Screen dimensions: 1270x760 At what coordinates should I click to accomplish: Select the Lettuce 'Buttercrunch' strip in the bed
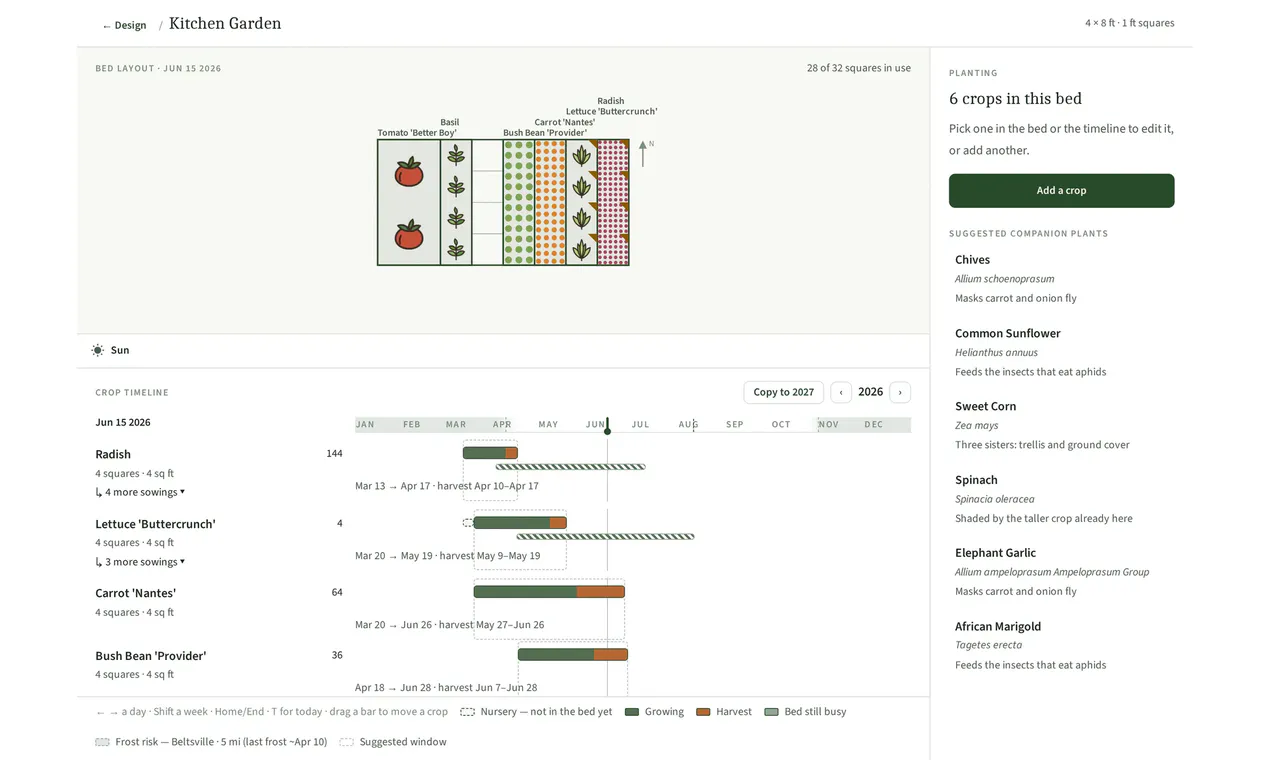pos(582,202)
